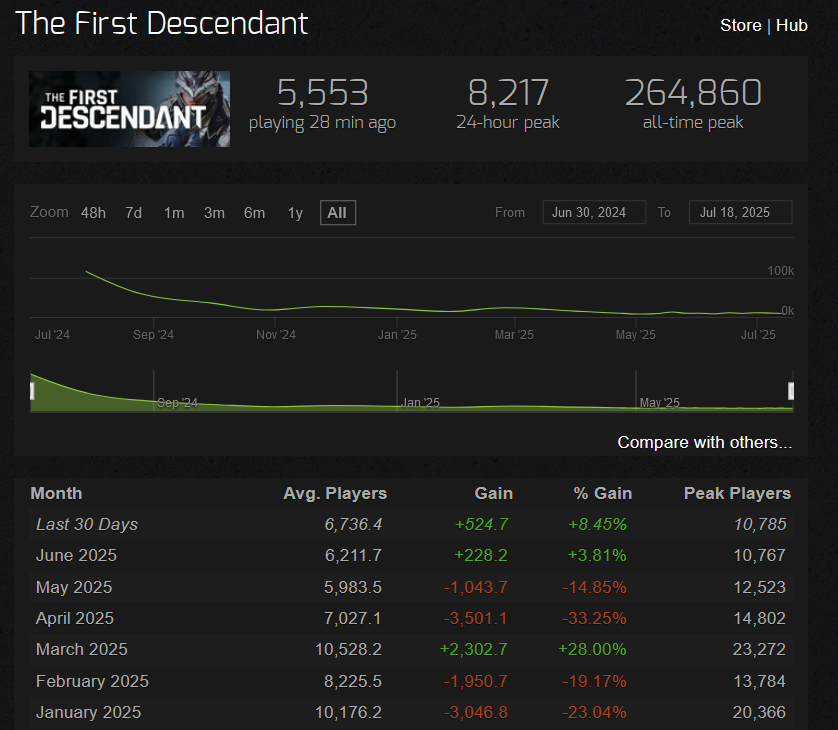Image resolution: width=838 pixels, height=730 pixels.
Task: Click peak players value 20,366
Action: click(759, 712)
